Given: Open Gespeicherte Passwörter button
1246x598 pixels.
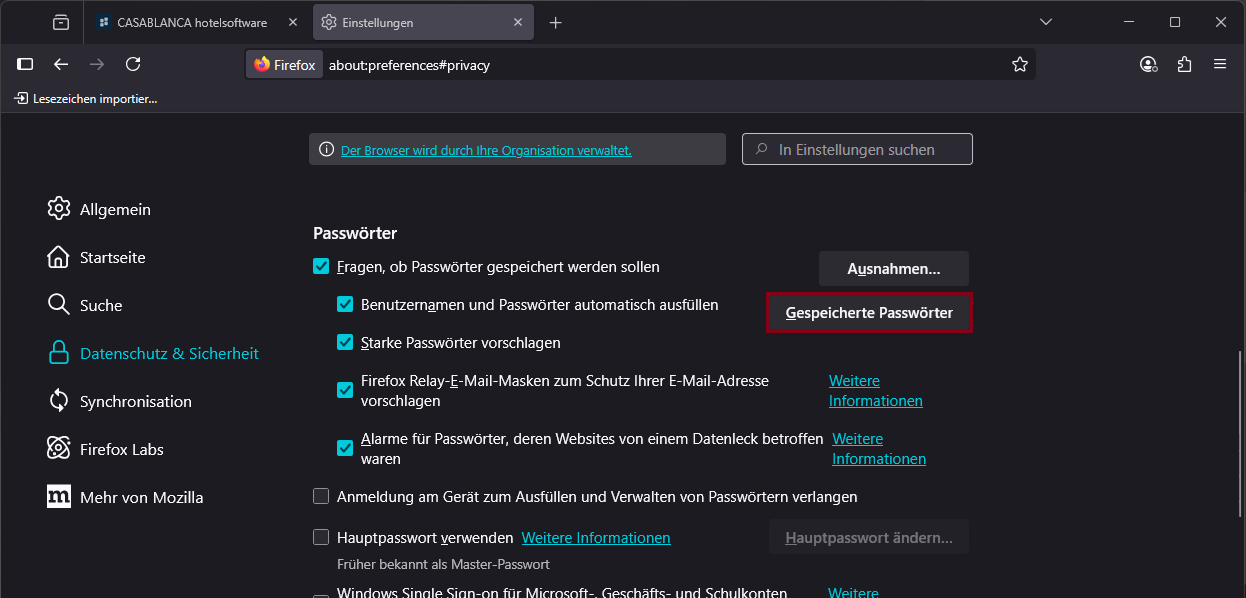Looking at the screenshot, I should click(869, 313).
